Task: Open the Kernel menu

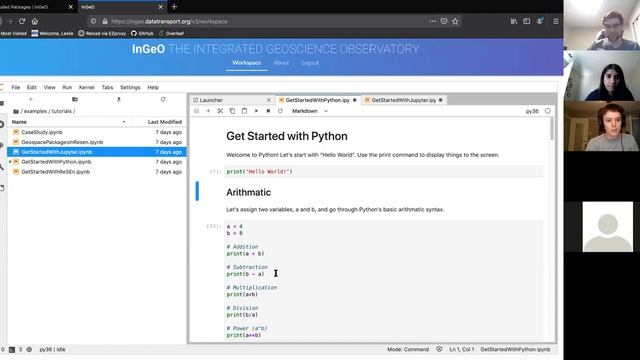Action: coord(87,87)
